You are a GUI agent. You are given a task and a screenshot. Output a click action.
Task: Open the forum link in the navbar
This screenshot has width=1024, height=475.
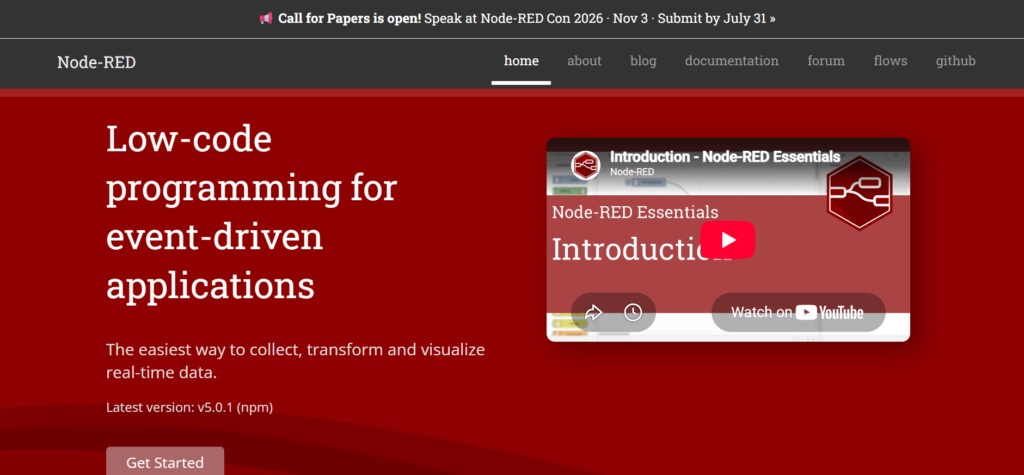coord(826,61)
